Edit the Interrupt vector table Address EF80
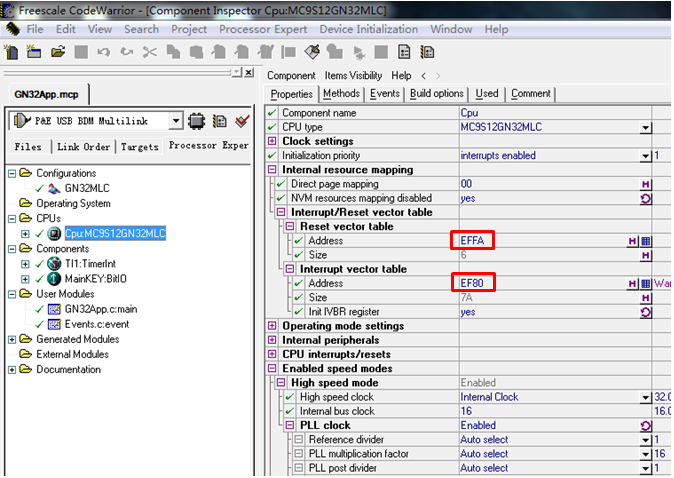The height and width of the screenshot is (478, 674). 472,283
